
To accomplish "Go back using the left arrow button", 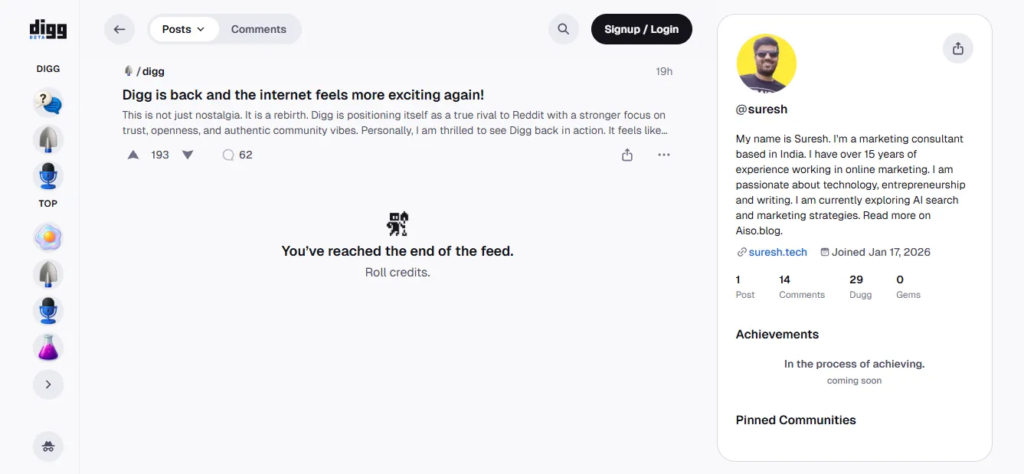I will click(119, 29).
